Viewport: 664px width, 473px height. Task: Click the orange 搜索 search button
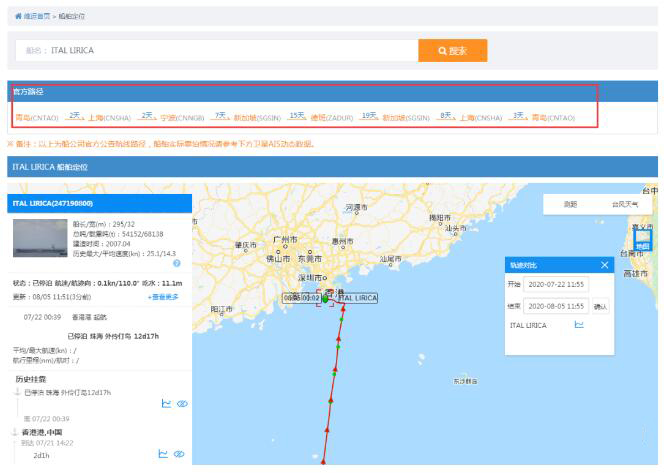(452, 50)
